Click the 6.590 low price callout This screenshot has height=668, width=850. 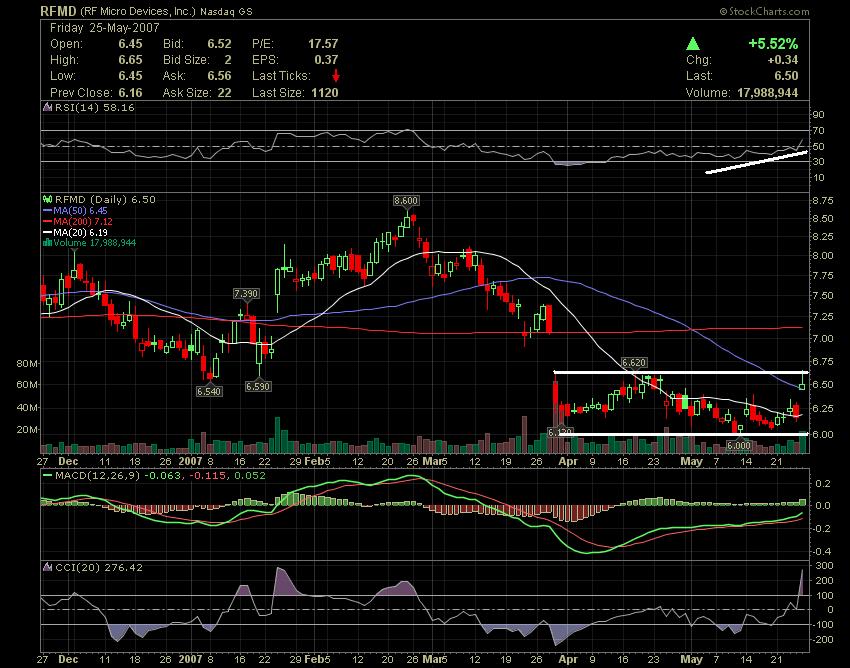point(258,387)
